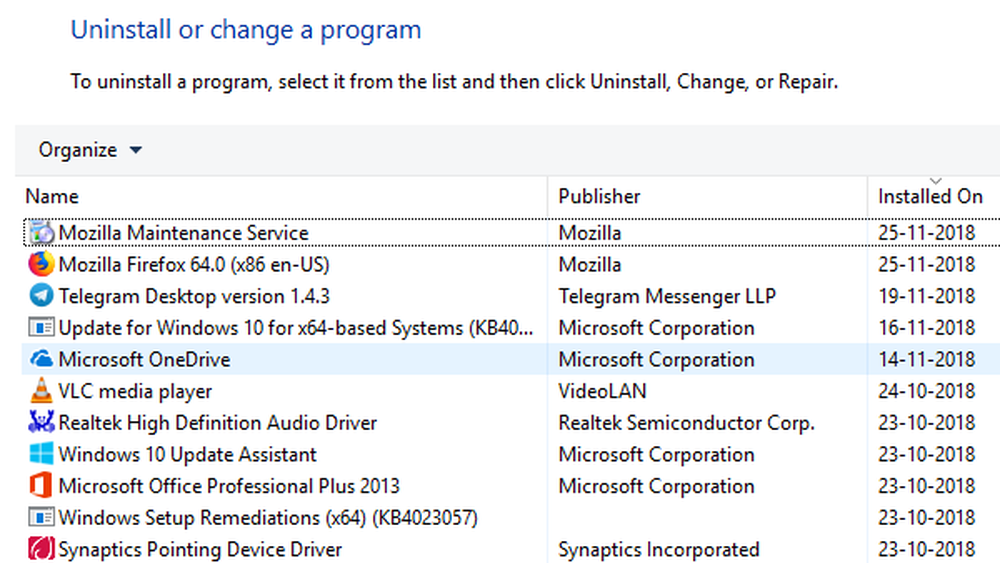Click the Telegram Desktop paper-plane icon

pos(41,296)
